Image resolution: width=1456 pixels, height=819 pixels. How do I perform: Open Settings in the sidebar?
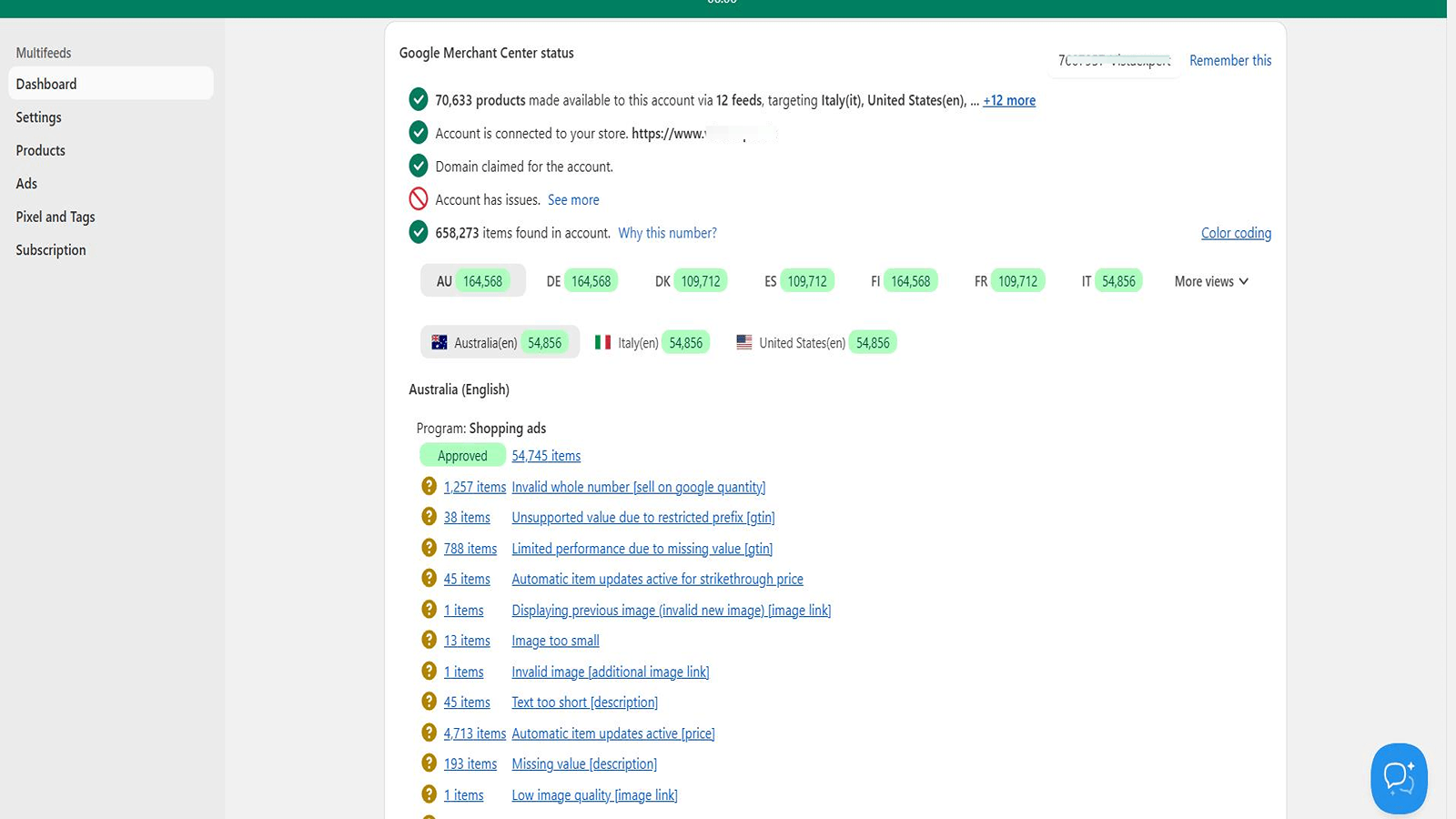(x=38, y=117)
